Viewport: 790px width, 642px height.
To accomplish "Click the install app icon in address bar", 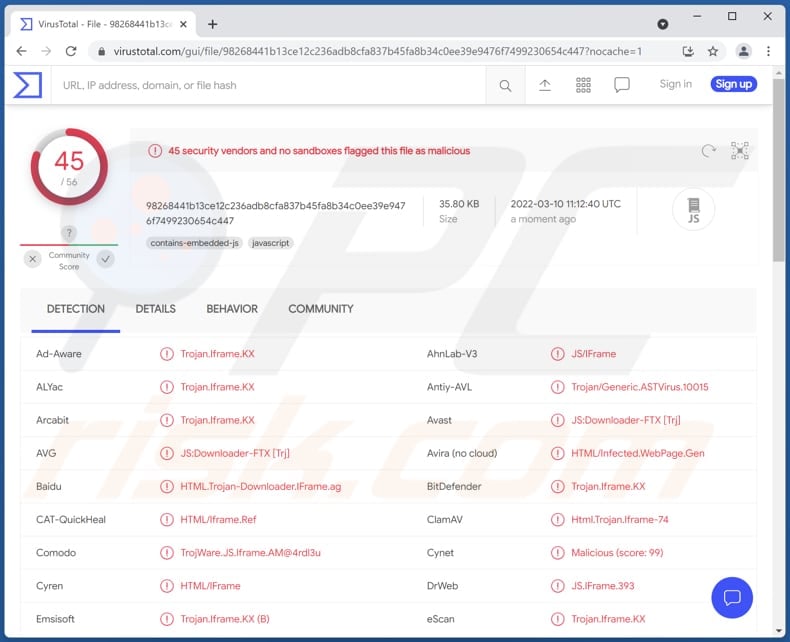I will coord(688,51).
